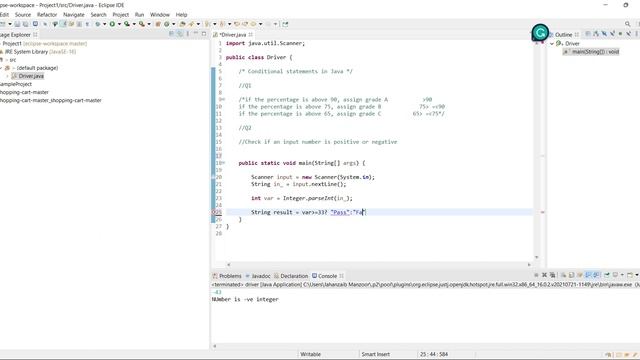Open the Source menu

click(23, 14)
